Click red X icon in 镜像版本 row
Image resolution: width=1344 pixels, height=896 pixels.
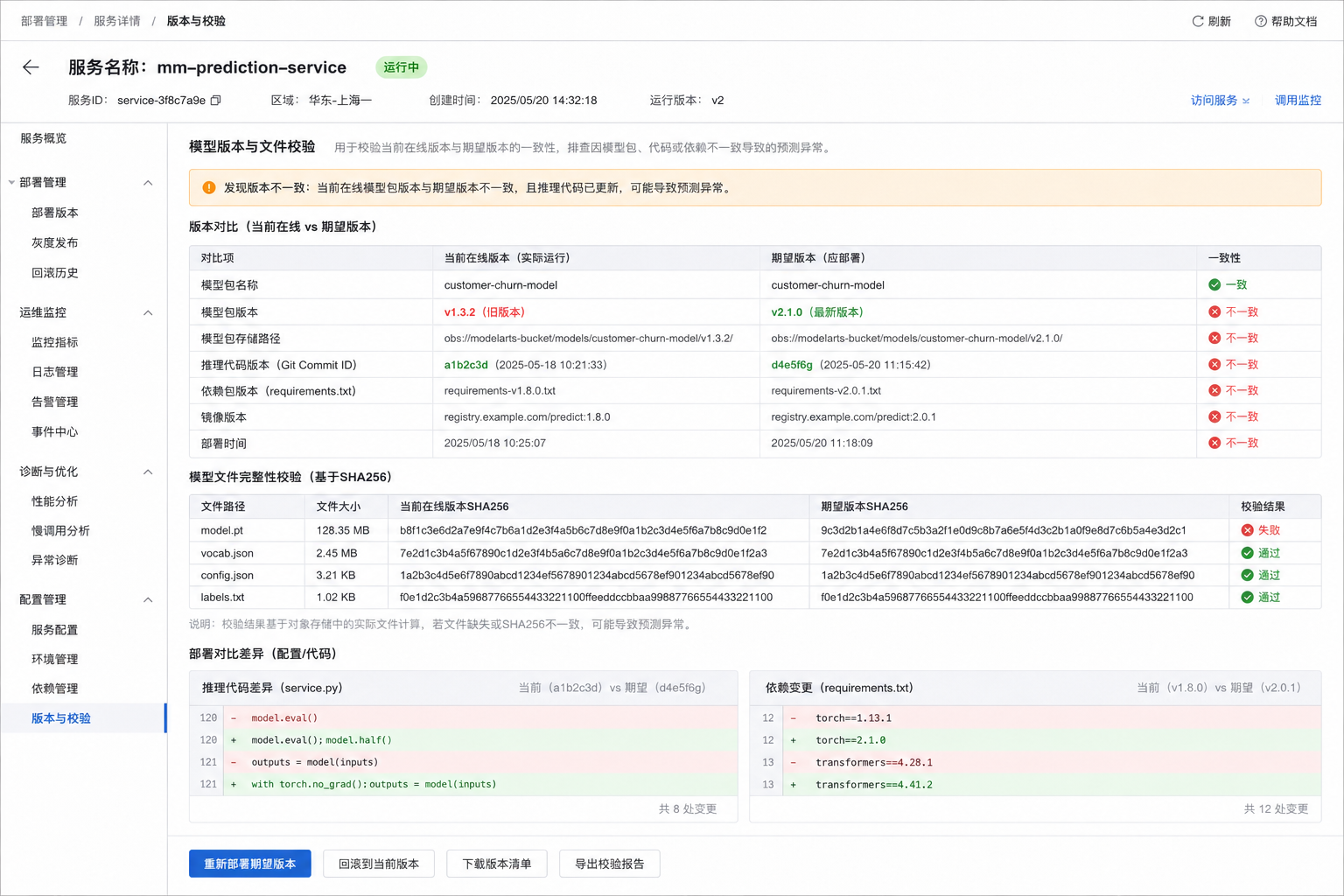pyautogui.click(x=1214, y=416)
